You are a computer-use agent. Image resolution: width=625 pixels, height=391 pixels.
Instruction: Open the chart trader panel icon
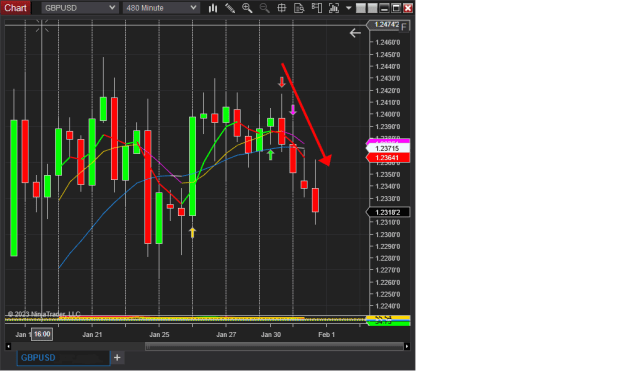tap(317, 8)
